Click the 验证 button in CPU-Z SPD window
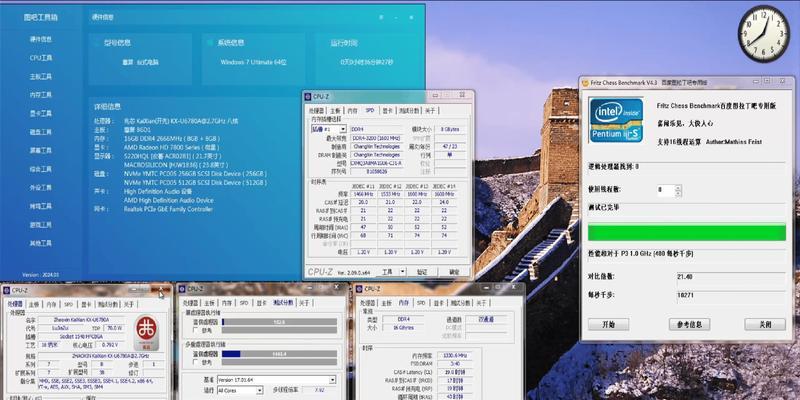Viewport: 800px width, 400px height. click(x=422, y=272)
